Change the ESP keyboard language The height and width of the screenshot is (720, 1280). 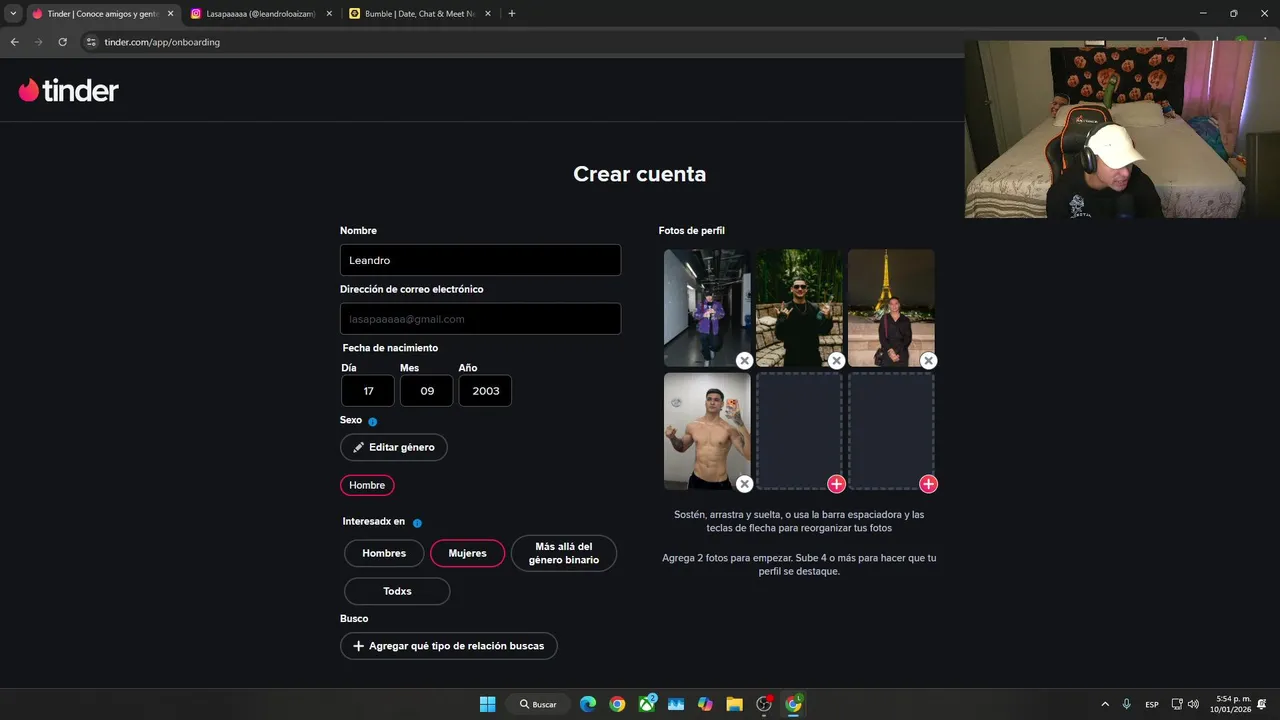pyautogui.click(x=1152, y=704)
